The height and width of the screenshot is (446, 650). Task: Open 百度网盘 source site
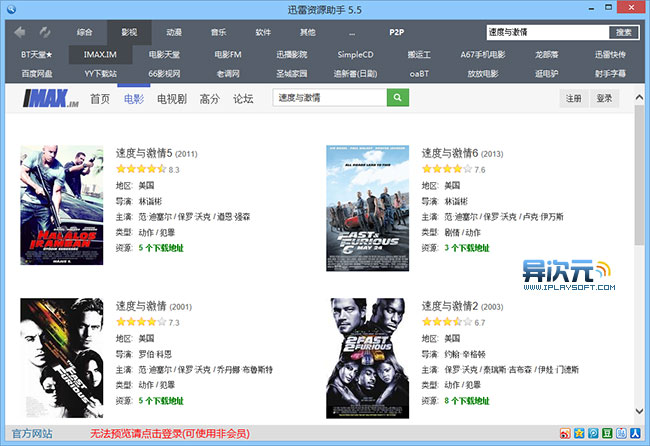click(x=37, y=74)
